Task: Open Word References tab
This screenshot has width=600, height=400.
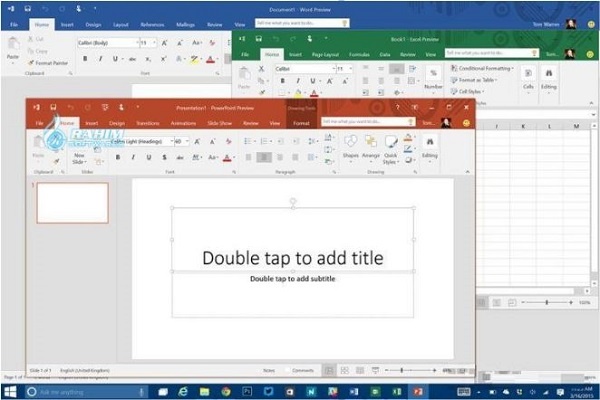Action: pos(152,24)
